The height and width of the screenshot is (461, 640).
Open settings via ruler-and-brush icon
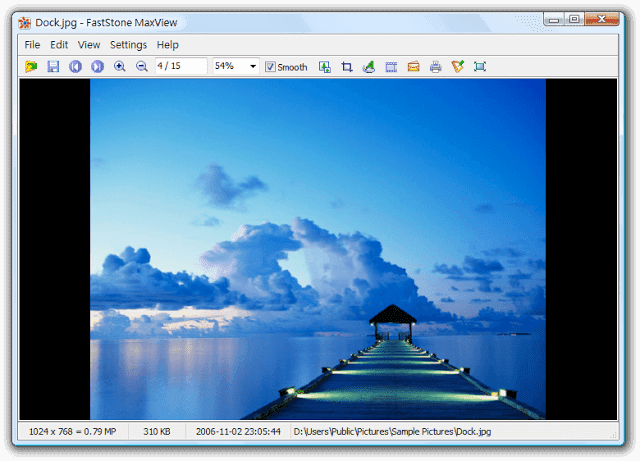[458, 66]
